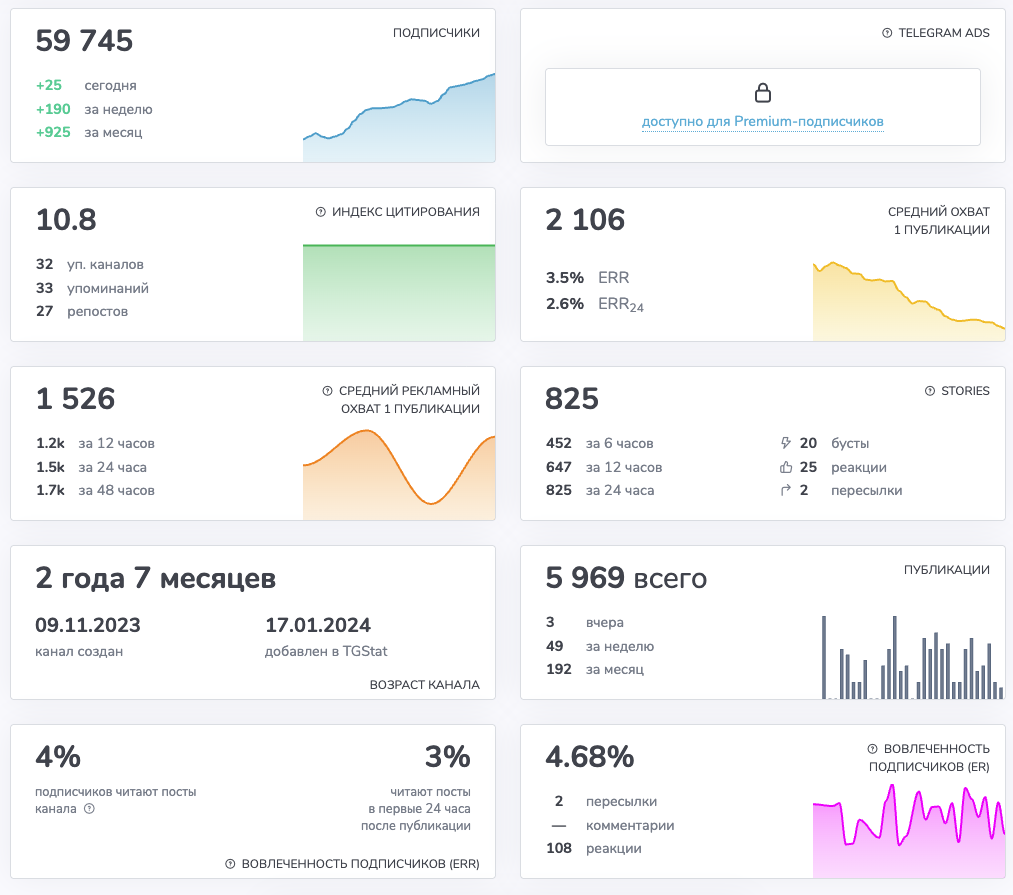Click the forward arrow пересылки icon

786,490
